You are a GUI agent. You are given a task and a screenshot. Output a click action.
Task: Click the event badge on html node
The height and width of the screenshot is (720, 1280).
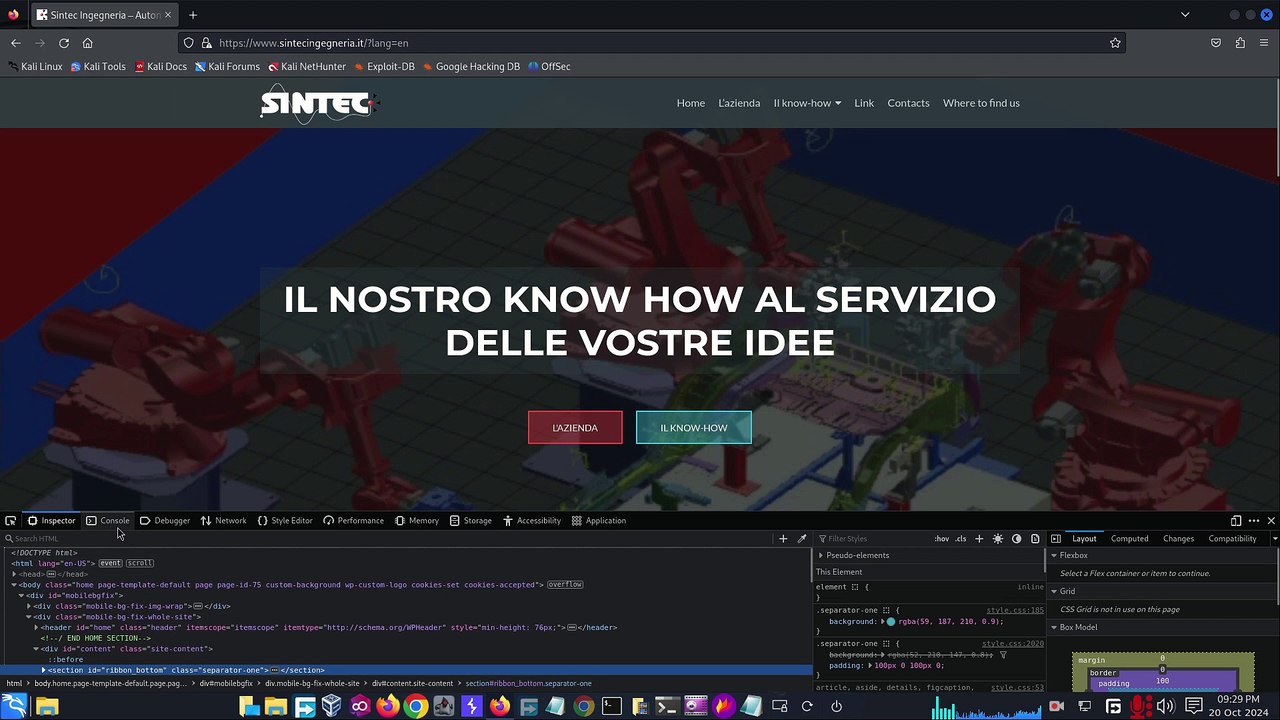[x=110, y=563]
